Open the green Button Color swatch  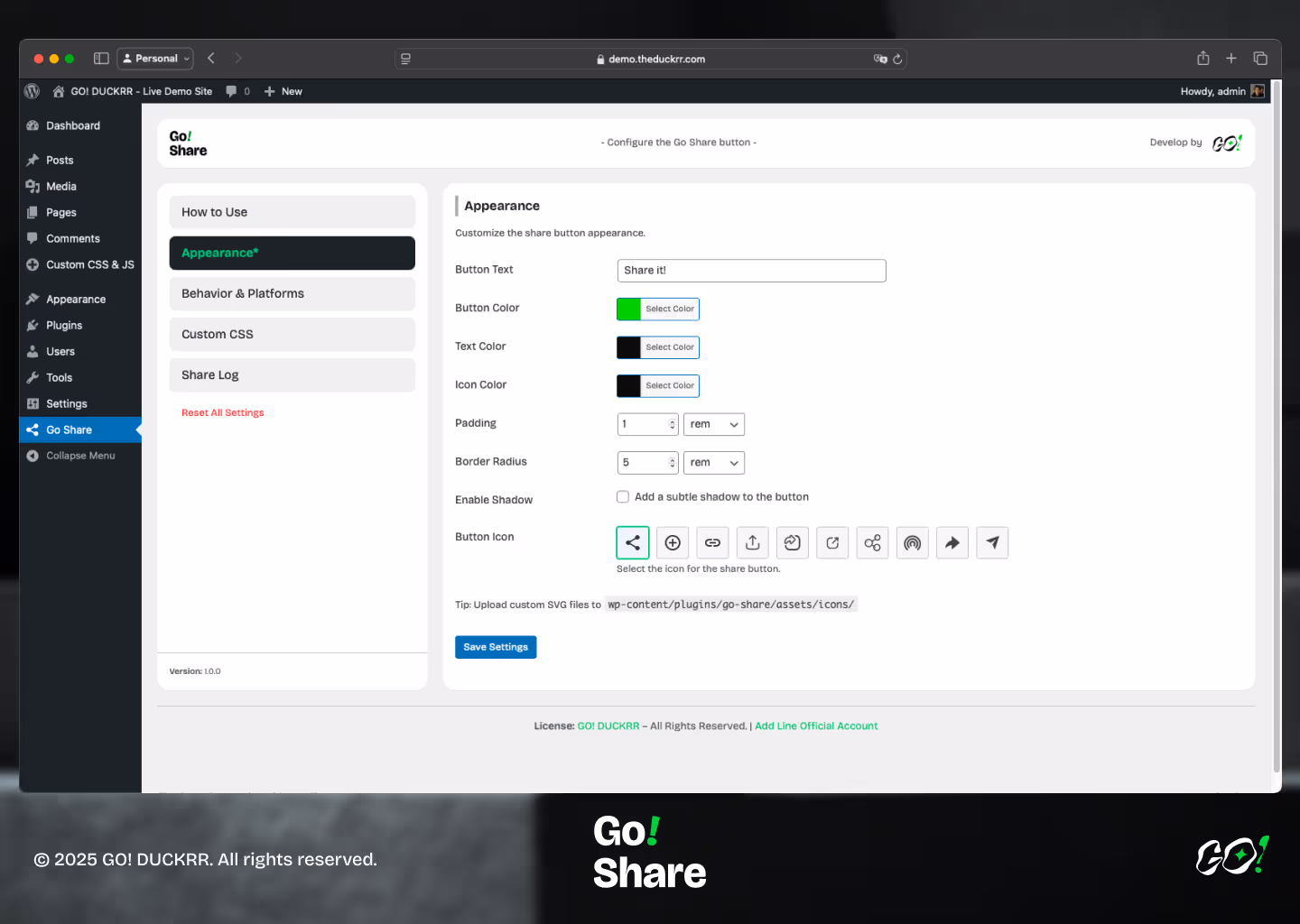coord(629,309)
